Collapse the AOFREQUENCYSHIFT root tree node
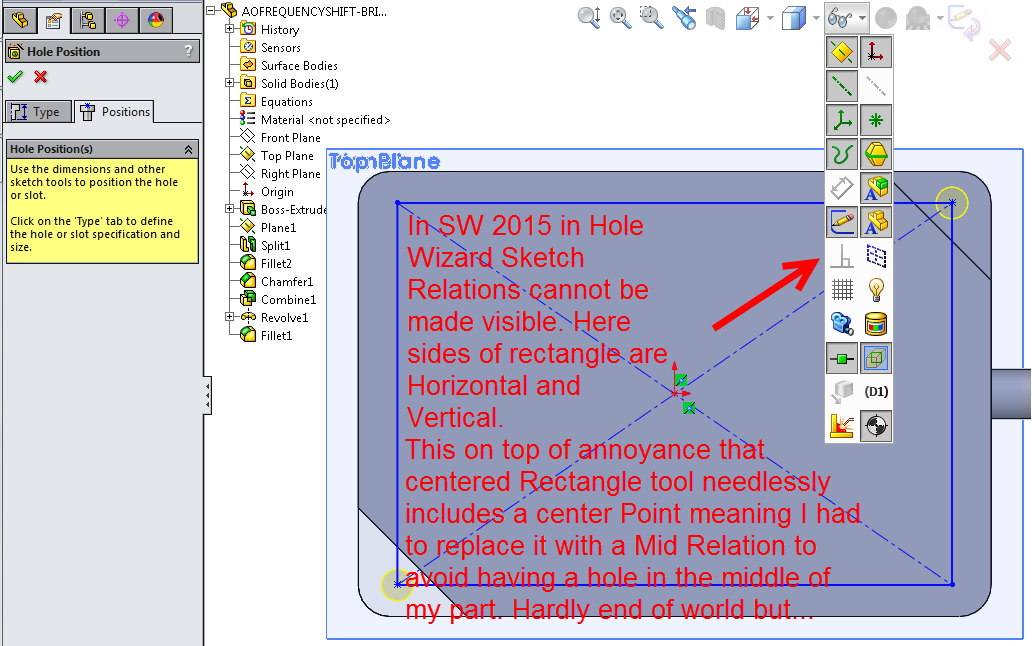1032x646 pixels. (211, 11)
